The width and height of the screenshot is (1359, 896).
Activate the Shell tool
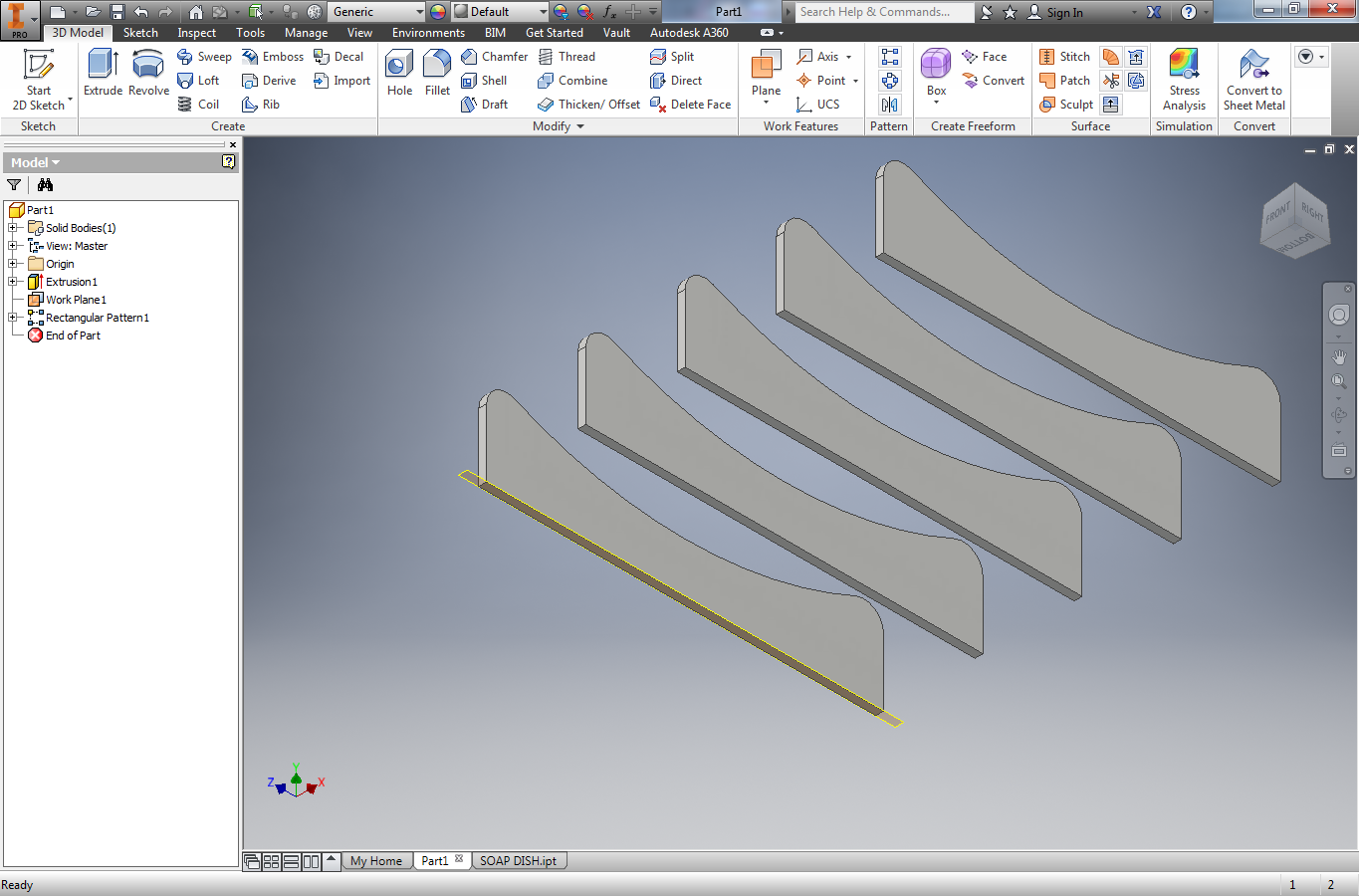point(484,81)
